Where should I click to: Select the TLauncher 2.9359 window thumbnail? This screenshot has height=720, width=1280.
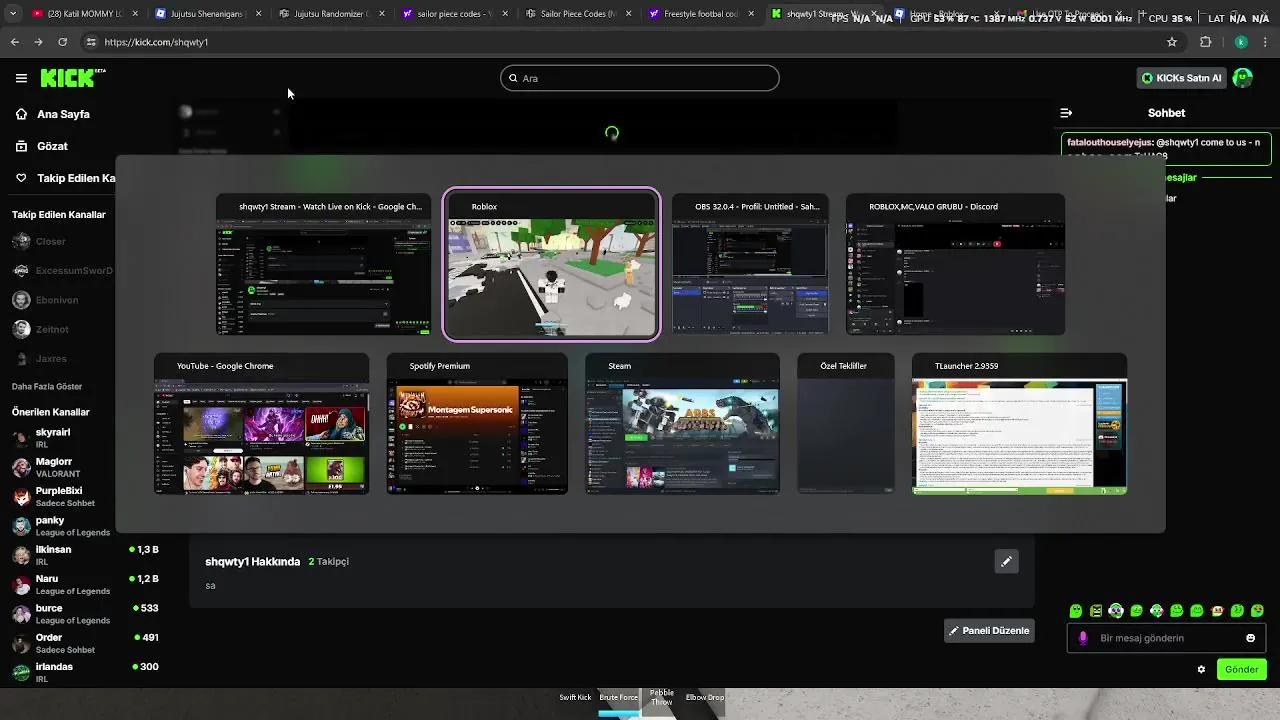(1019, 424)
